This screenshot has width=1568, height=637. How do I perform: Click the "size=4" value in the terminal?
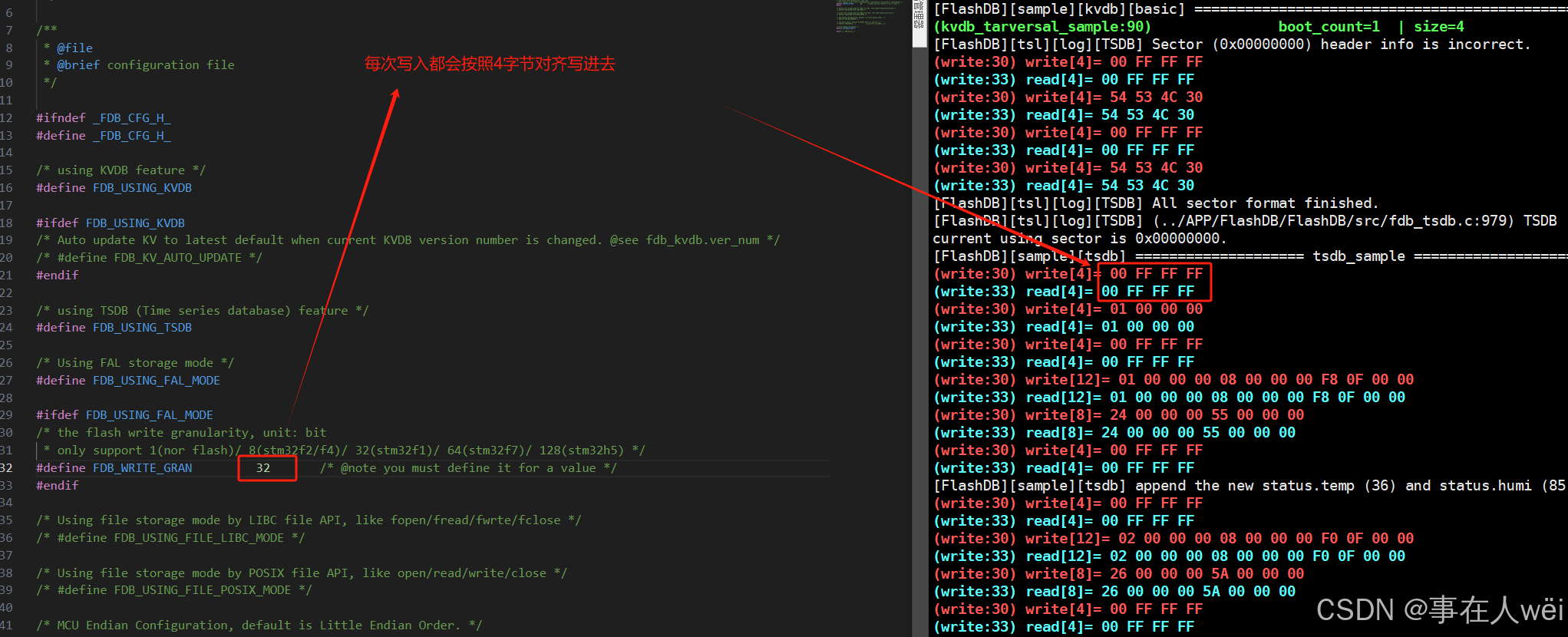(x=1439, y=27)
